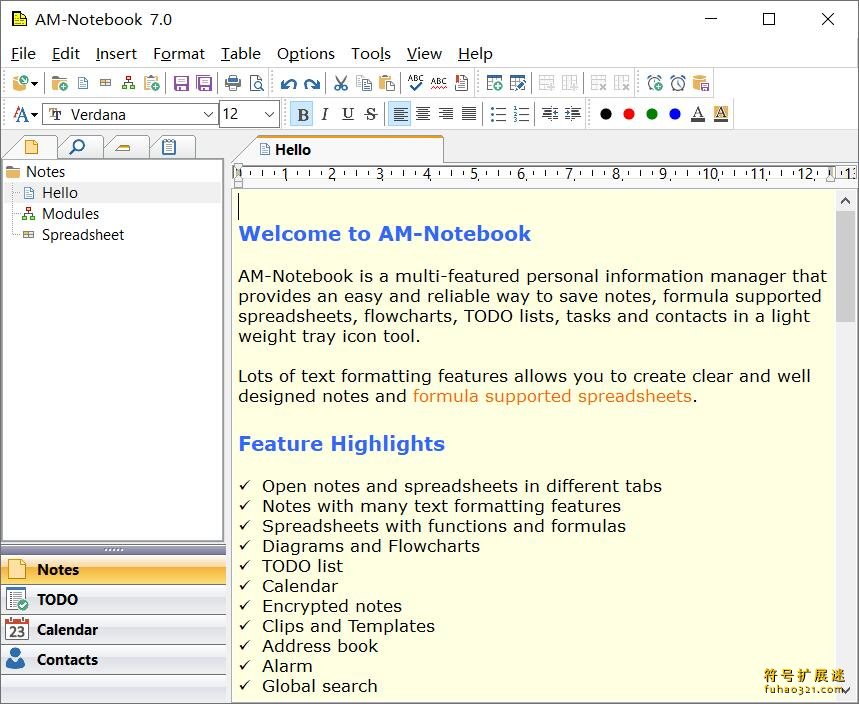Toggle italic formatting
Screen dimensions: 859x704
point(325,114)
